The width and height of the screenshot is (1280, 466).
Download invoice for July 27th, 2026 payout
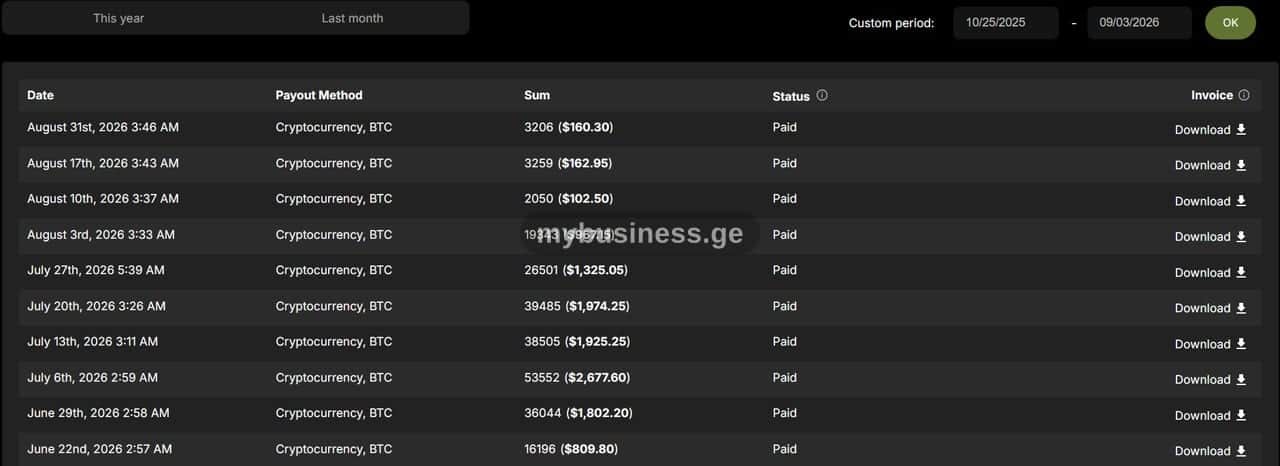pos(1210,273)
